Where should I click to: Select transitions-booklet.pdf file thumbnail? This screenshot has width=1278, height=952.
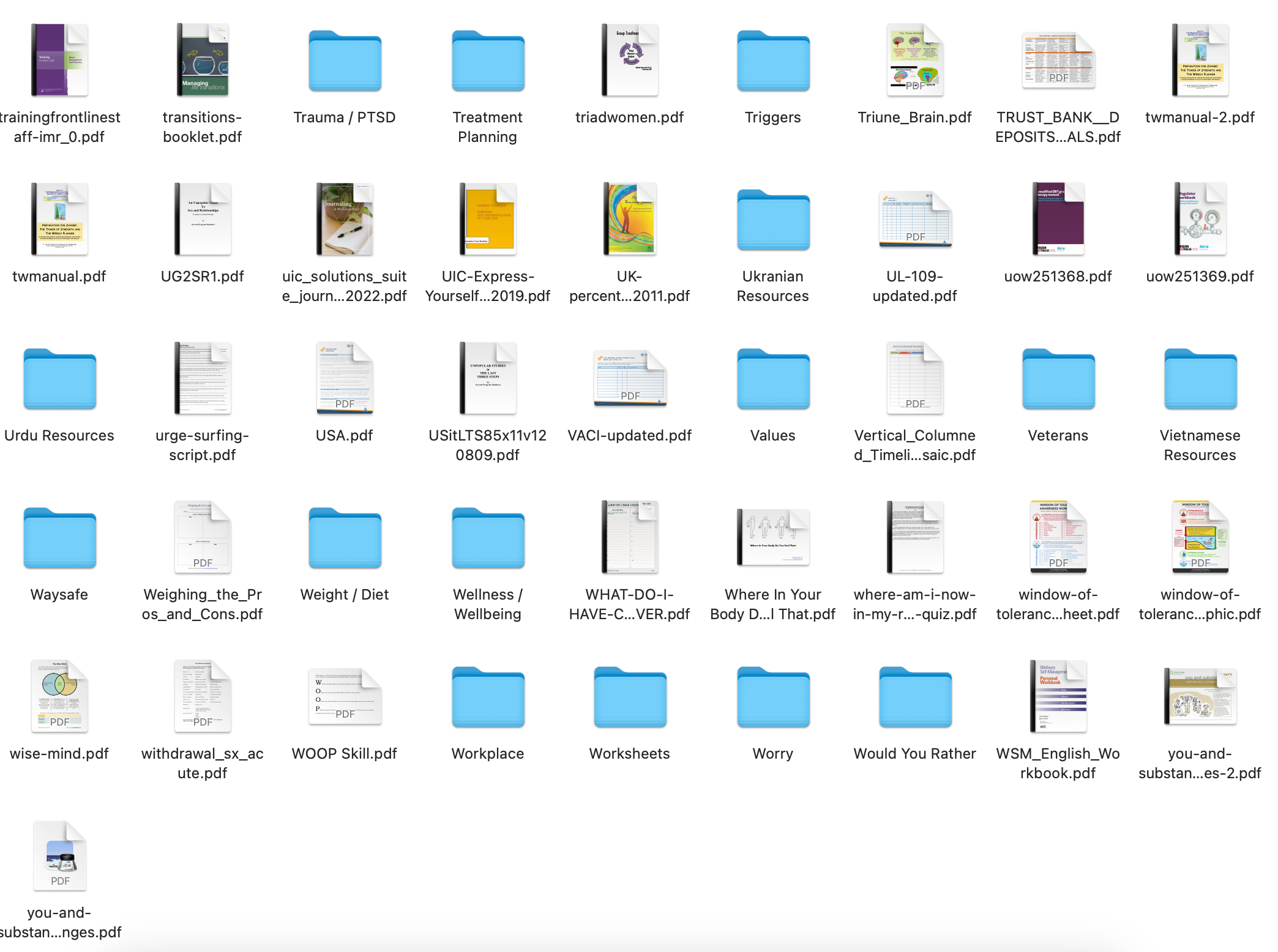pos(203,60)
